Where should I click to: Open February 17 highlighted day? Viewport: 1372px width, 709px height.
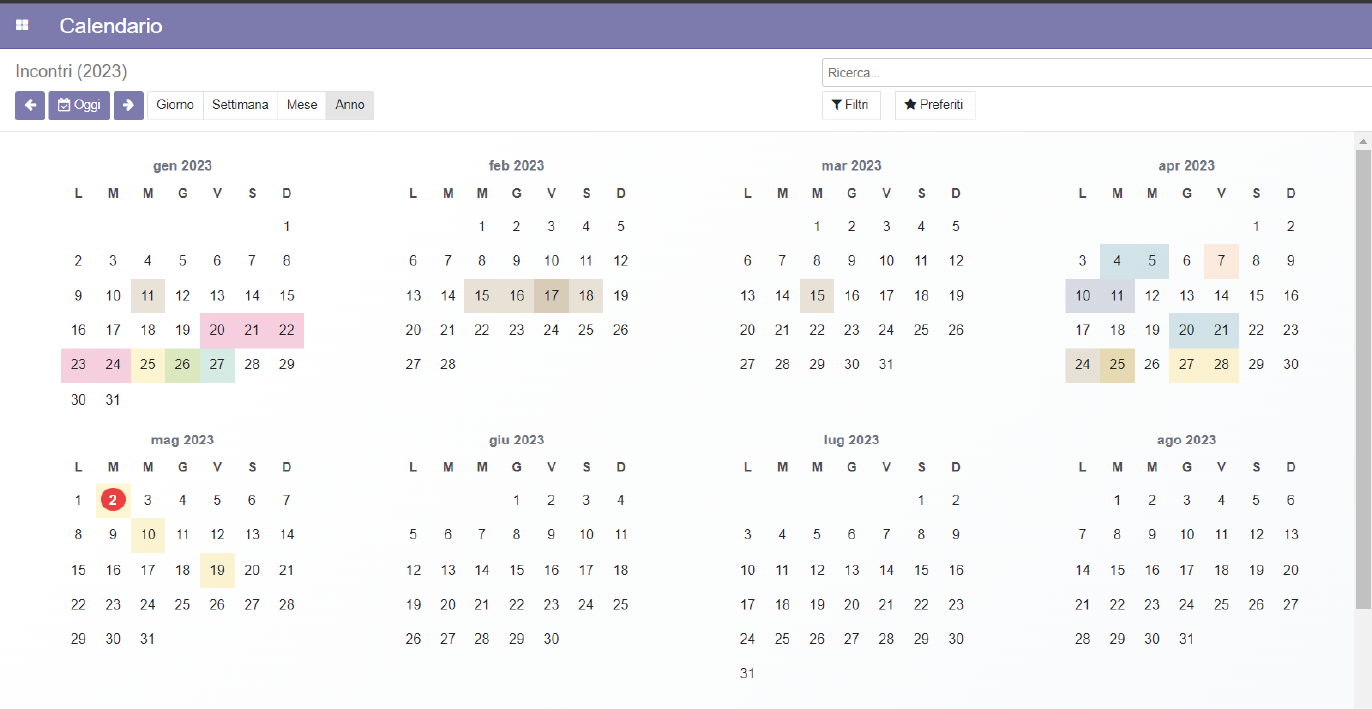pos(551,296)
